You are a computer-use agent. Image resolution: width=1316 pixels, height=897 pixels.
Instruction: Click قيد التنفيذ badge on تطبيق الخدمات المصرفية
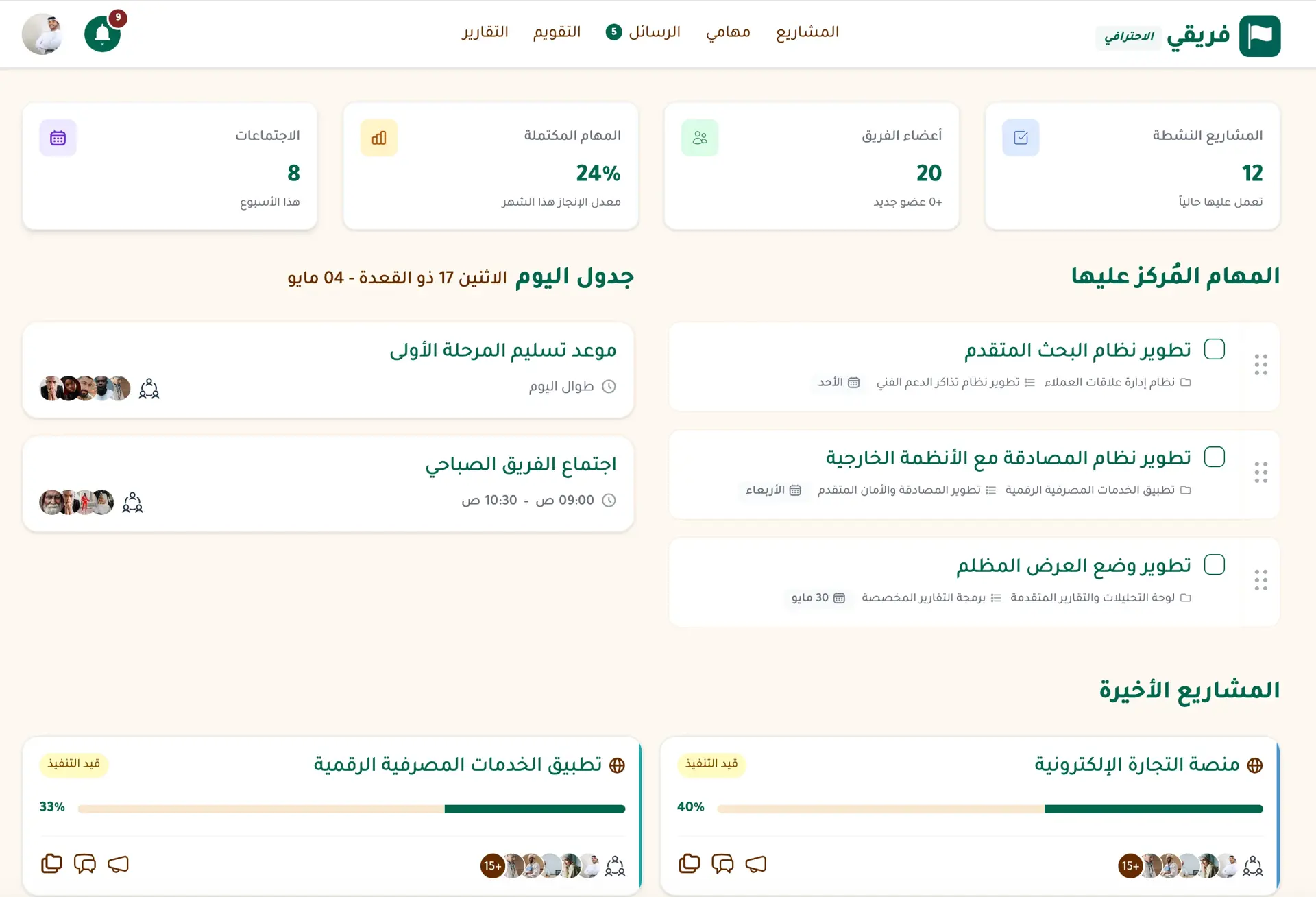coord(74,764)
